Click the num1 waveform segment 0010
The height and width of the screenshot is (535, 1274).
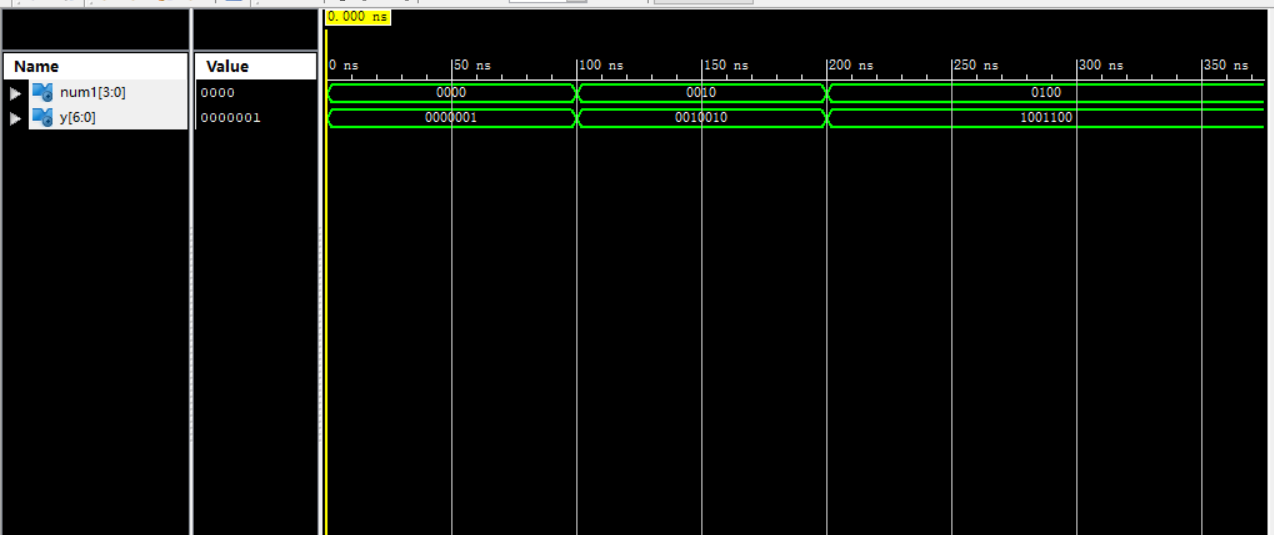(702, 93)
